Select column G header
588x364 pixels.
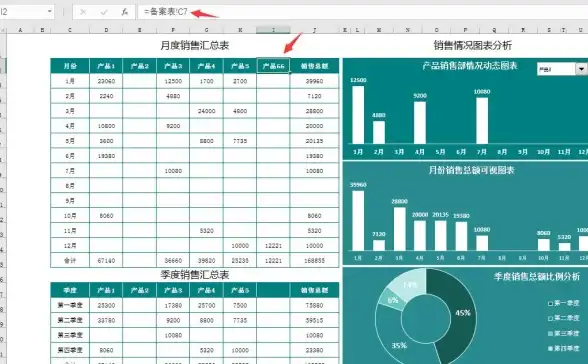tap(206, 30)
